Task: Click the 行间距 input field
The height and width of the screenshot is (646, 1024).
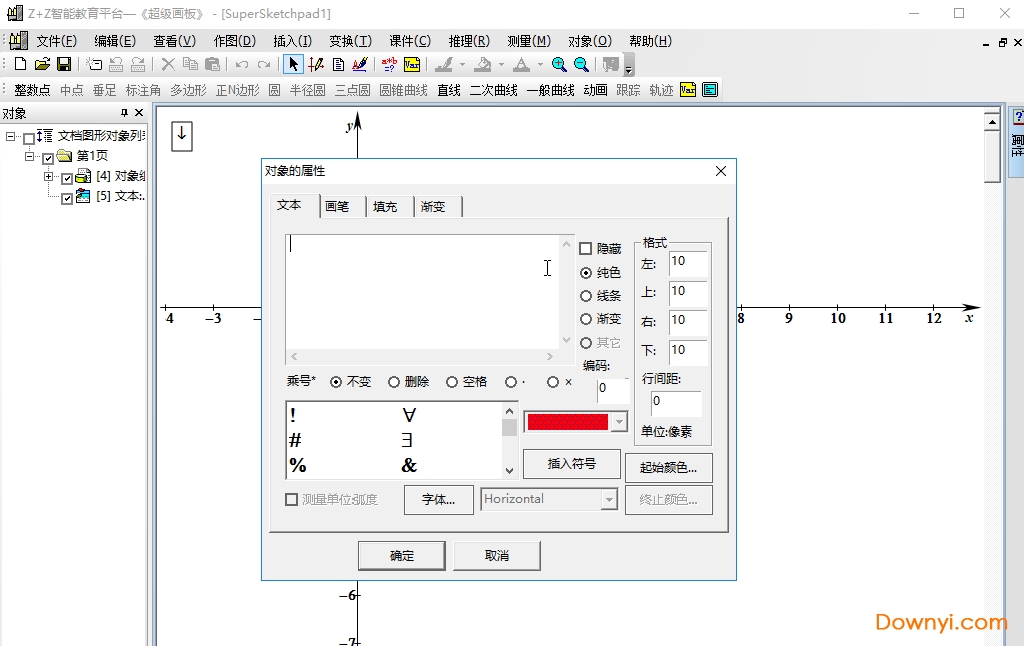Action: coord(675,403)
